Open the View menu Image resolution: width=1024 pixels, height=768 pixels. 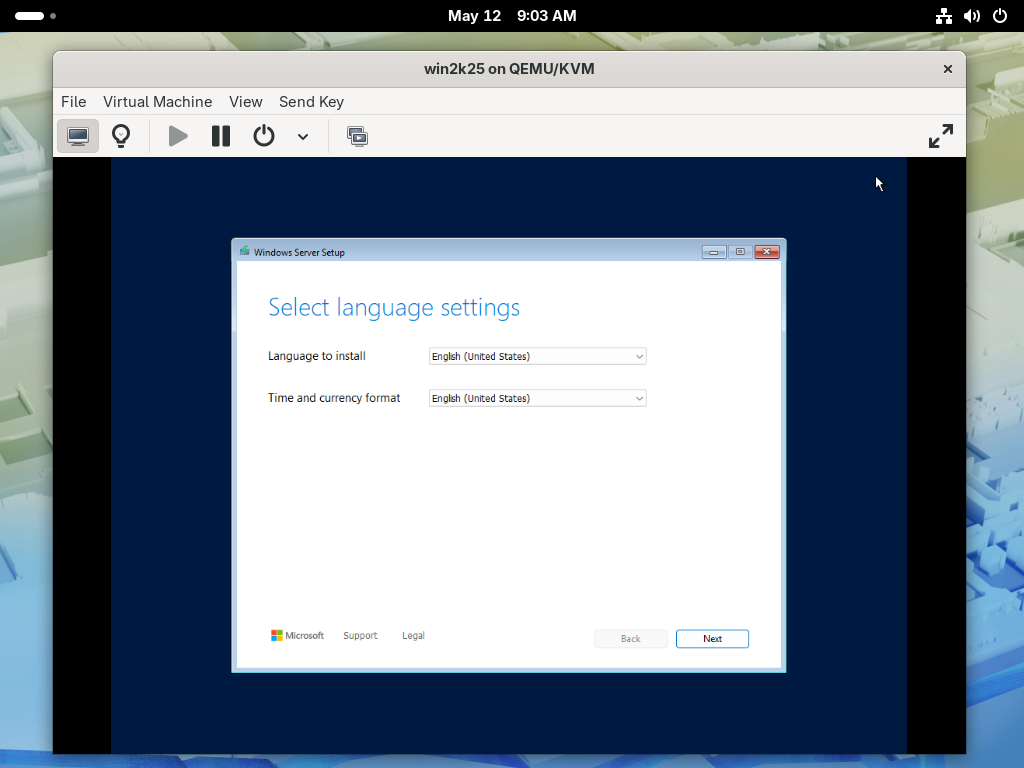coord(246,102)
